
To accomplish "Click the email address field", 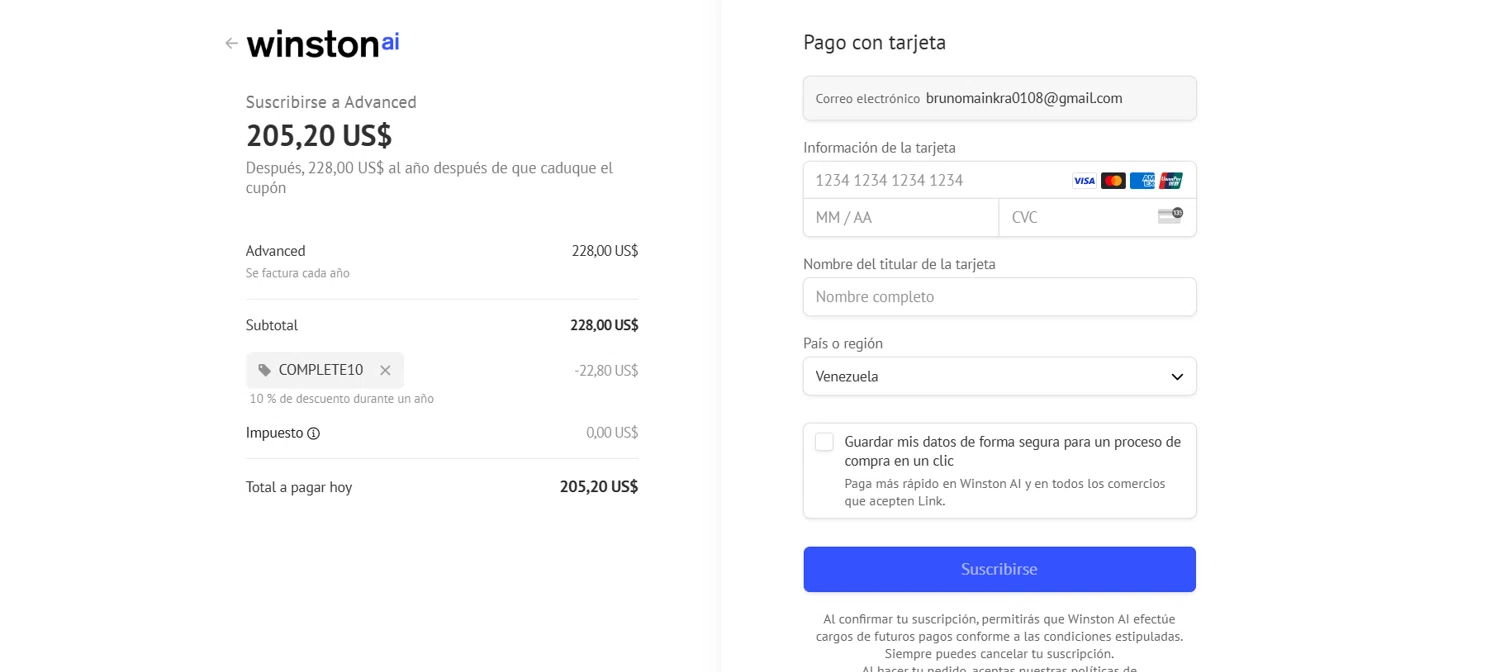I will pos(1023,98).
